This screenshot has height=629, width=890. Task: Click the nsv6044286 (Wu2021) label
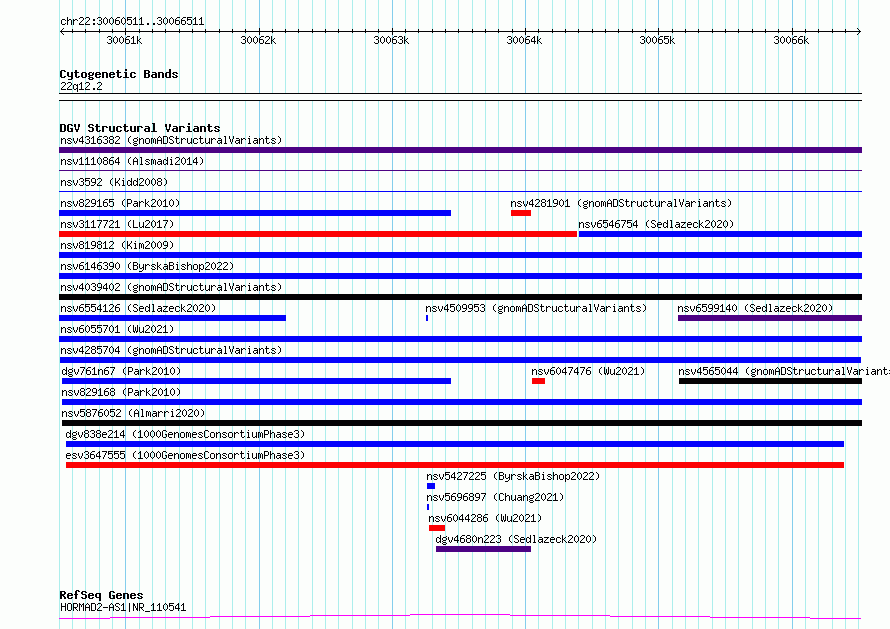pos(485,518)
